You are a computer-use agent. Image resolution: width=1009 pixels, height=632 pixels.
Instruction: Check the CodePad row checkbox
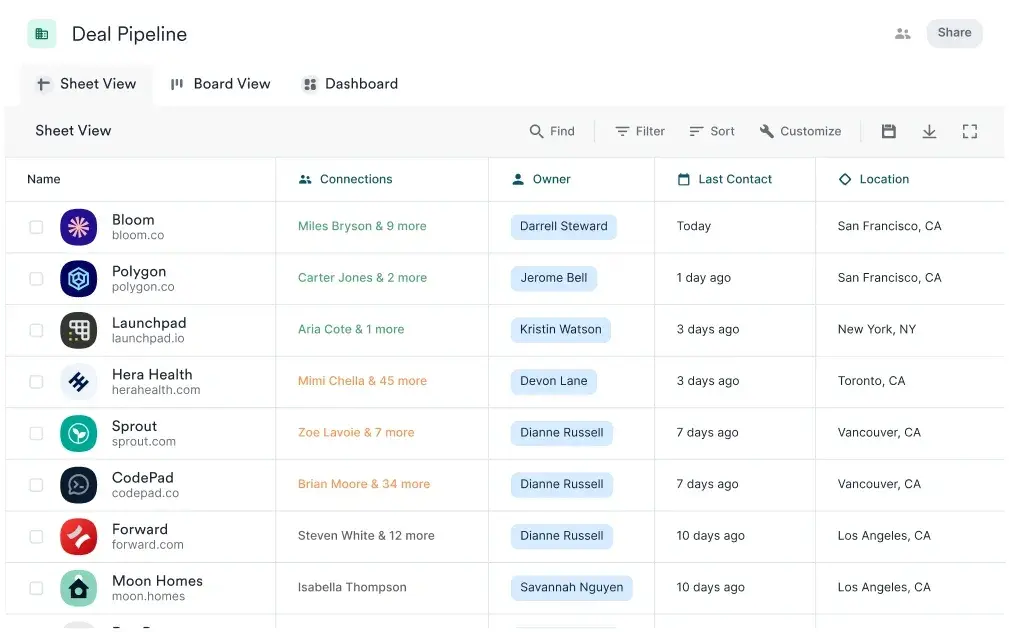36,485
